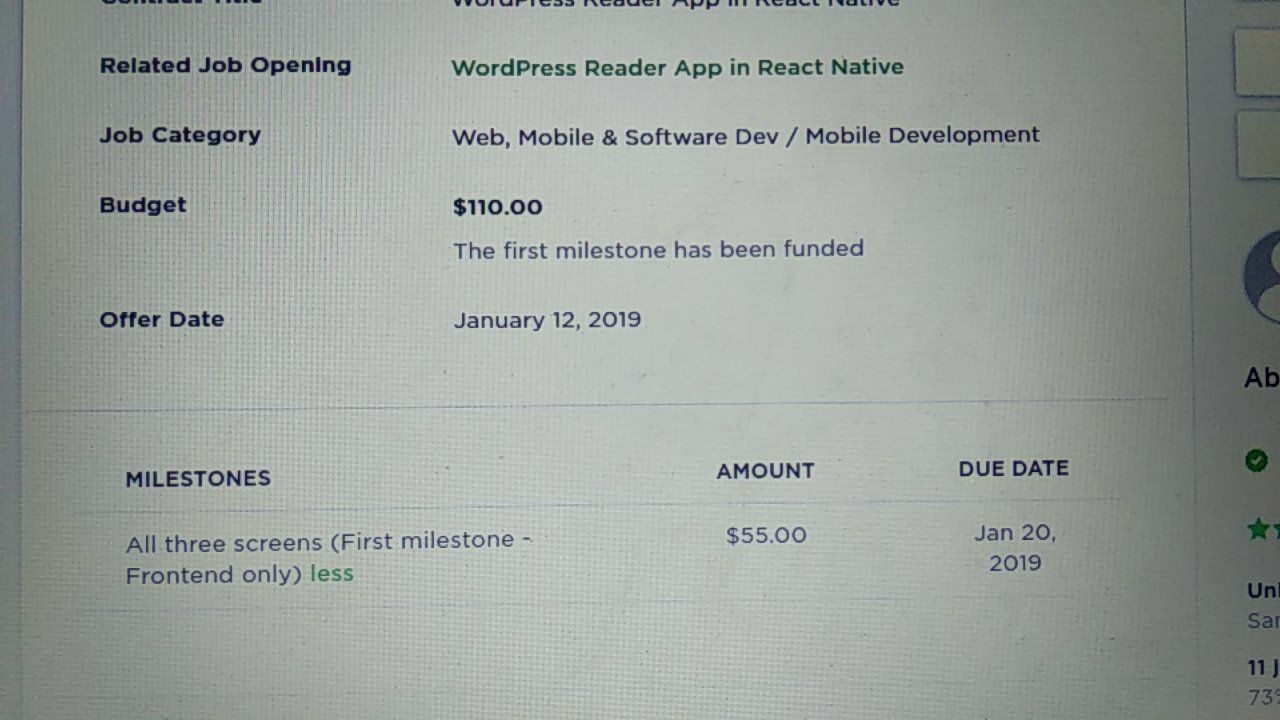Image resolution: width=1280 pixels, height=720 pixels.
Task: Open the WordPress Reader App job opening link
Action: 677,67
